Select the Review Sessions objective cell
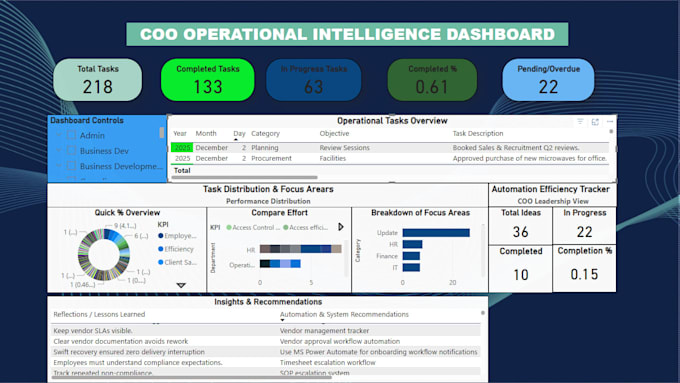This screenshot has height=383, width=680. [x=345, y=147]
